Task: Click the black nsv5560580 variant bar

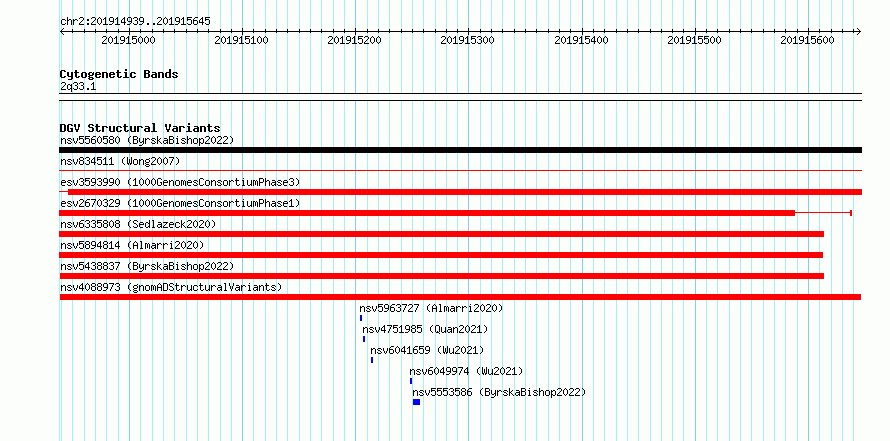Action: coord(460,150)
